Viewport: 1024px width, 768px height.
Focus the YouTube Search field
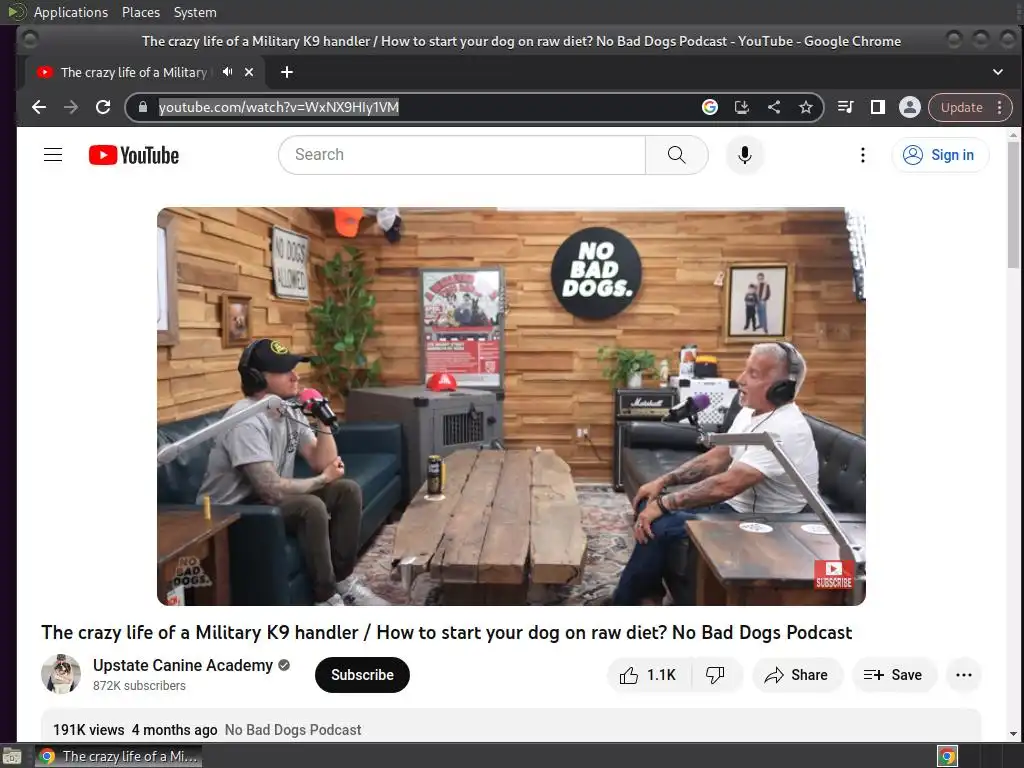pos(462,155)
